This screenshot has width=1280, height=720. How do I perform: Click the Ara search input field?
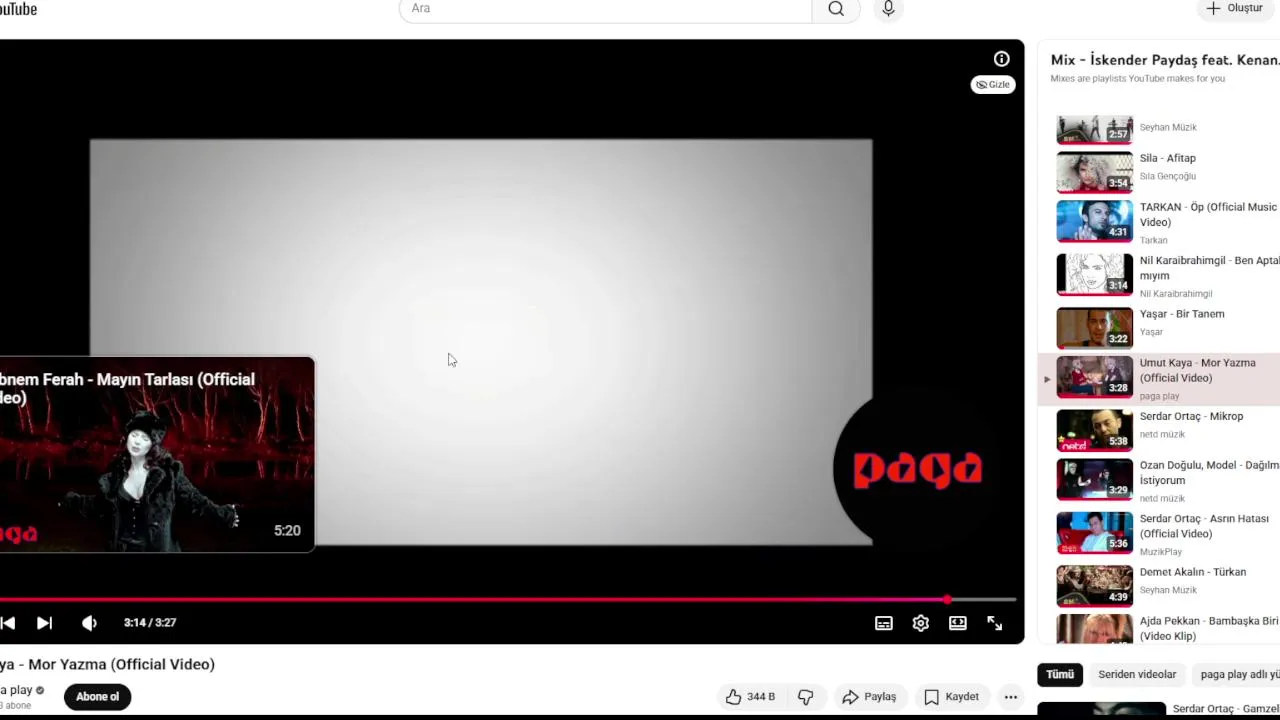[606, 9]
